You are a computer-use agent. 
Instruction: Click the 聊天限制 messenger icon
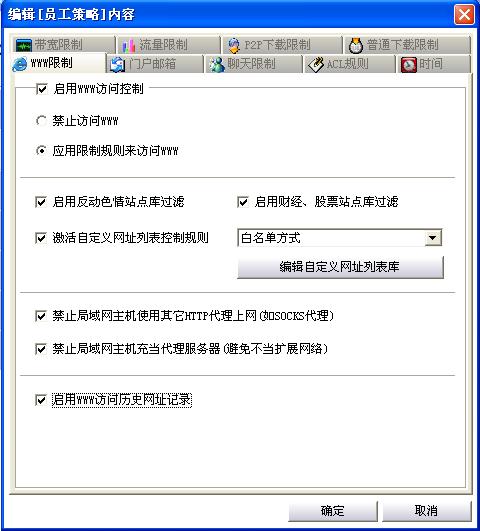[x=217, y=64]
